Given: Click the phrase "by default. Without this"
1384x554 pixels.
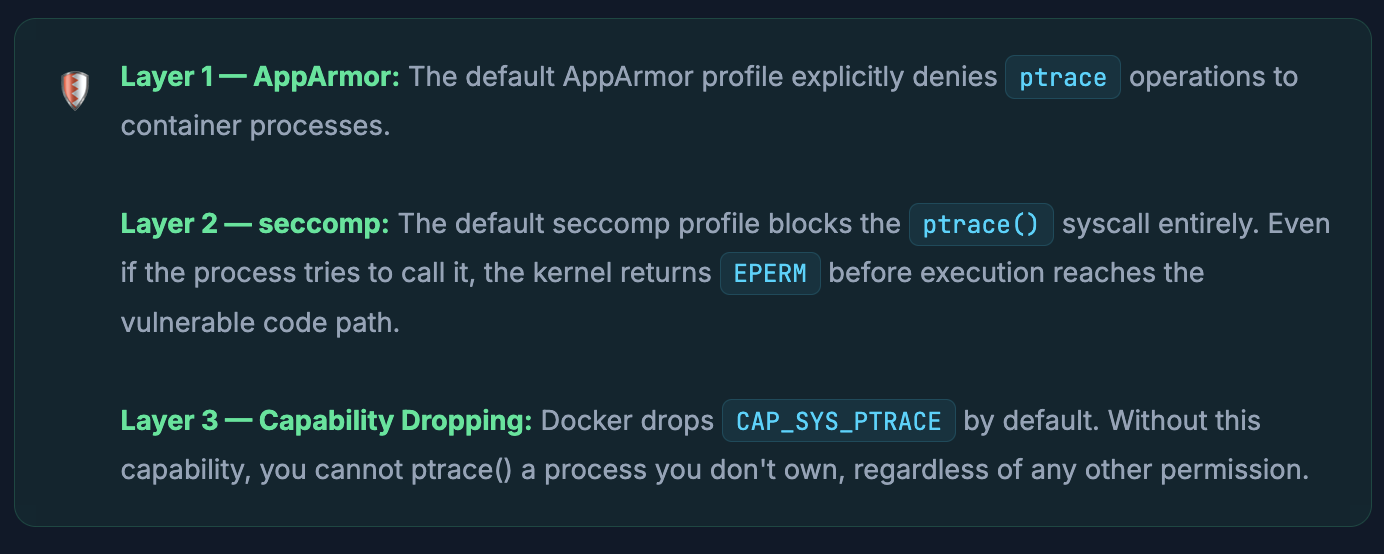Looking at the screenshot, I should tap(1112, 421).
